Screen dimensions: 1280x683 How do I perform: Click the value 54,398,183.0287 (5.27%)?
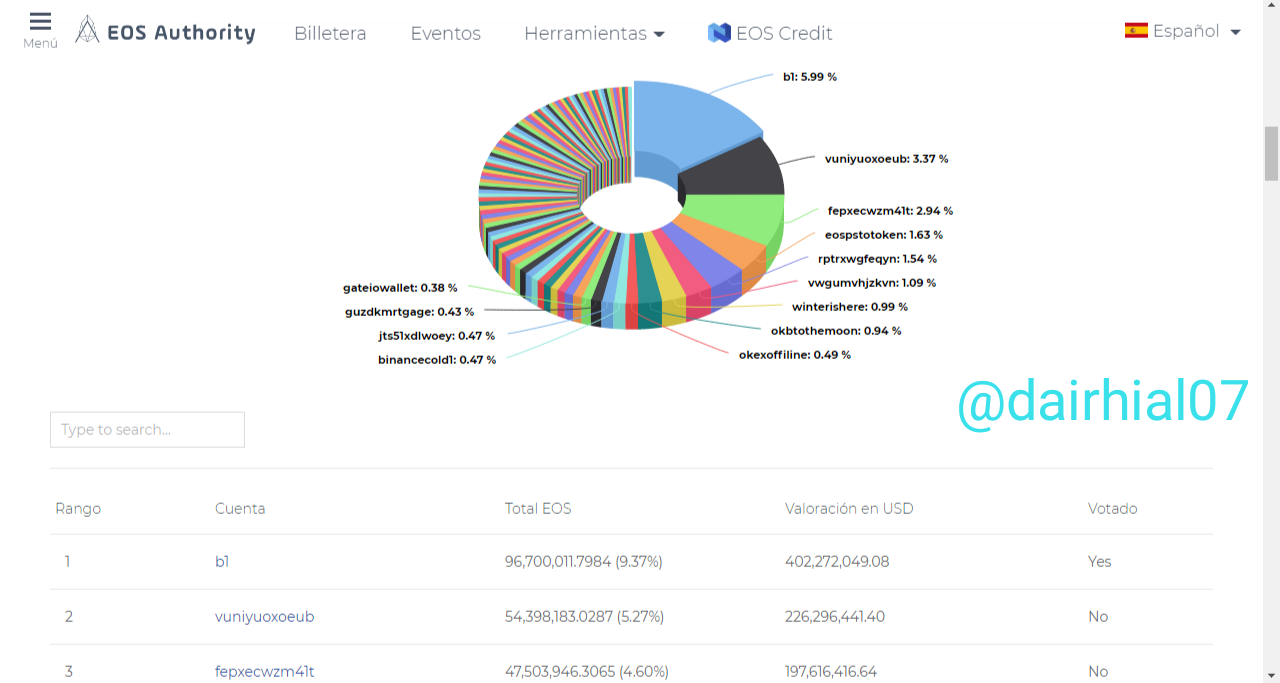(584, 617)
